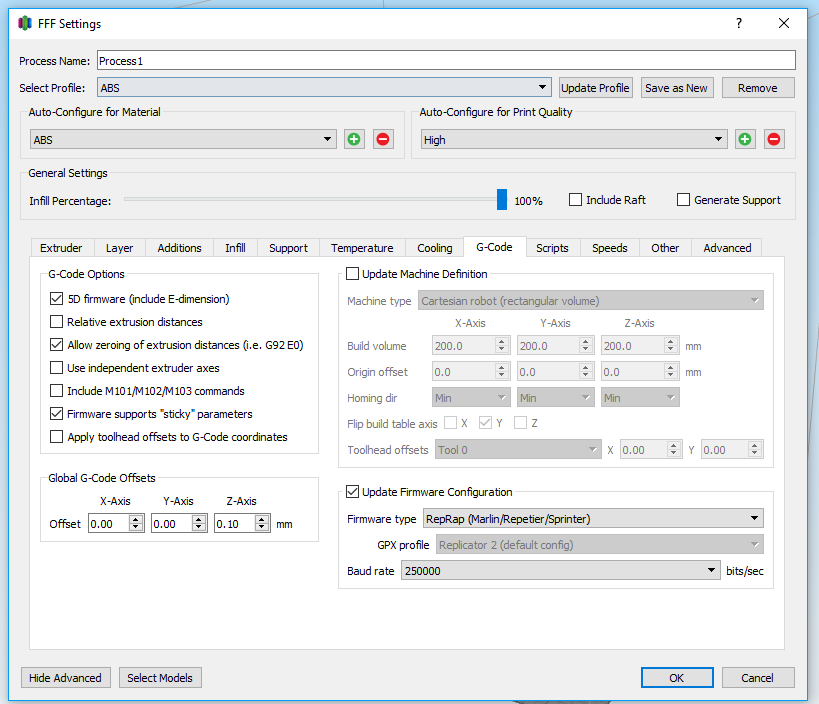Add a new material auto-configuration with the green plus
Image resolution: width=819 pixels, height=704 pixels.
pos(354,139)
